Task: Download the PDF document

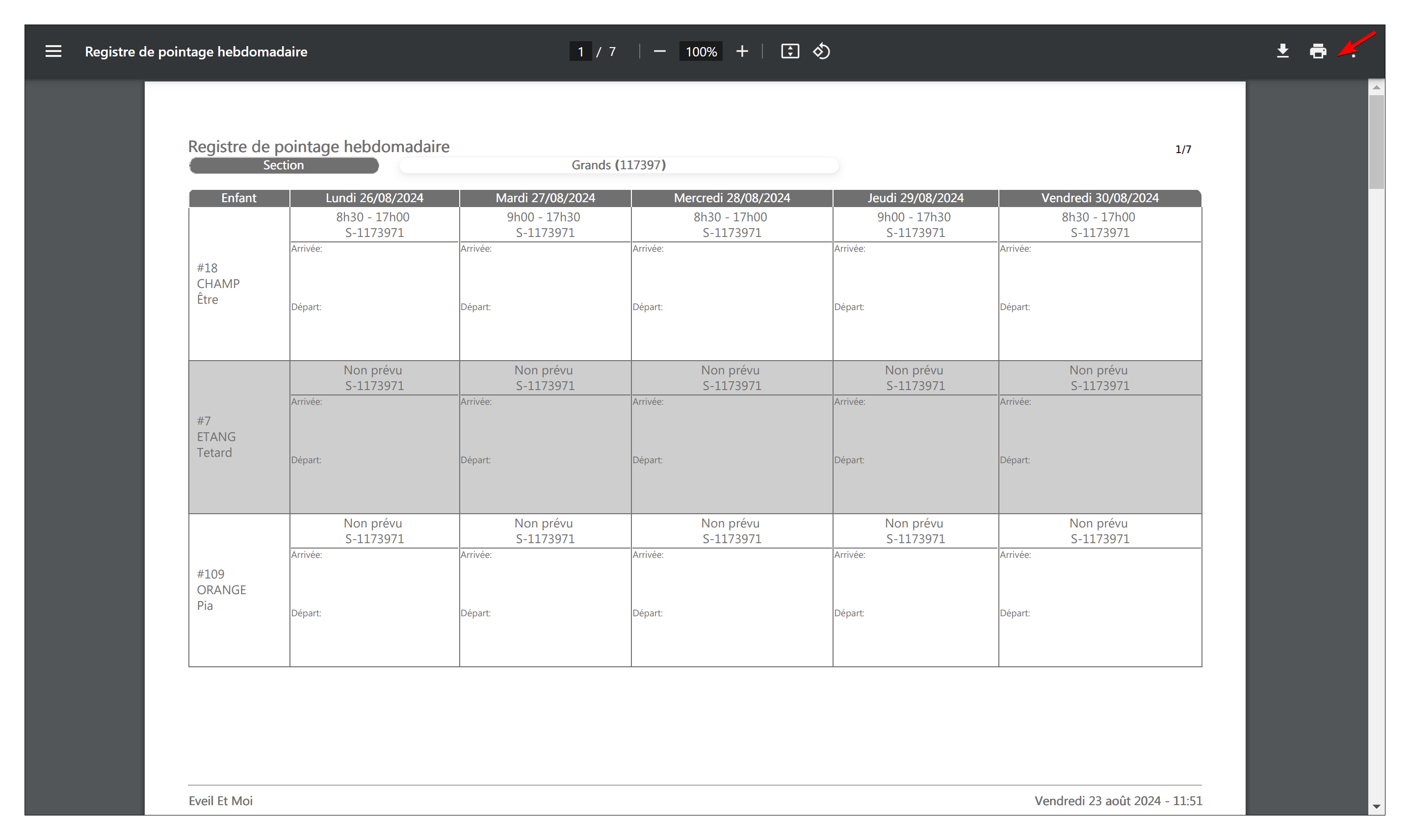Action: 1283,52
